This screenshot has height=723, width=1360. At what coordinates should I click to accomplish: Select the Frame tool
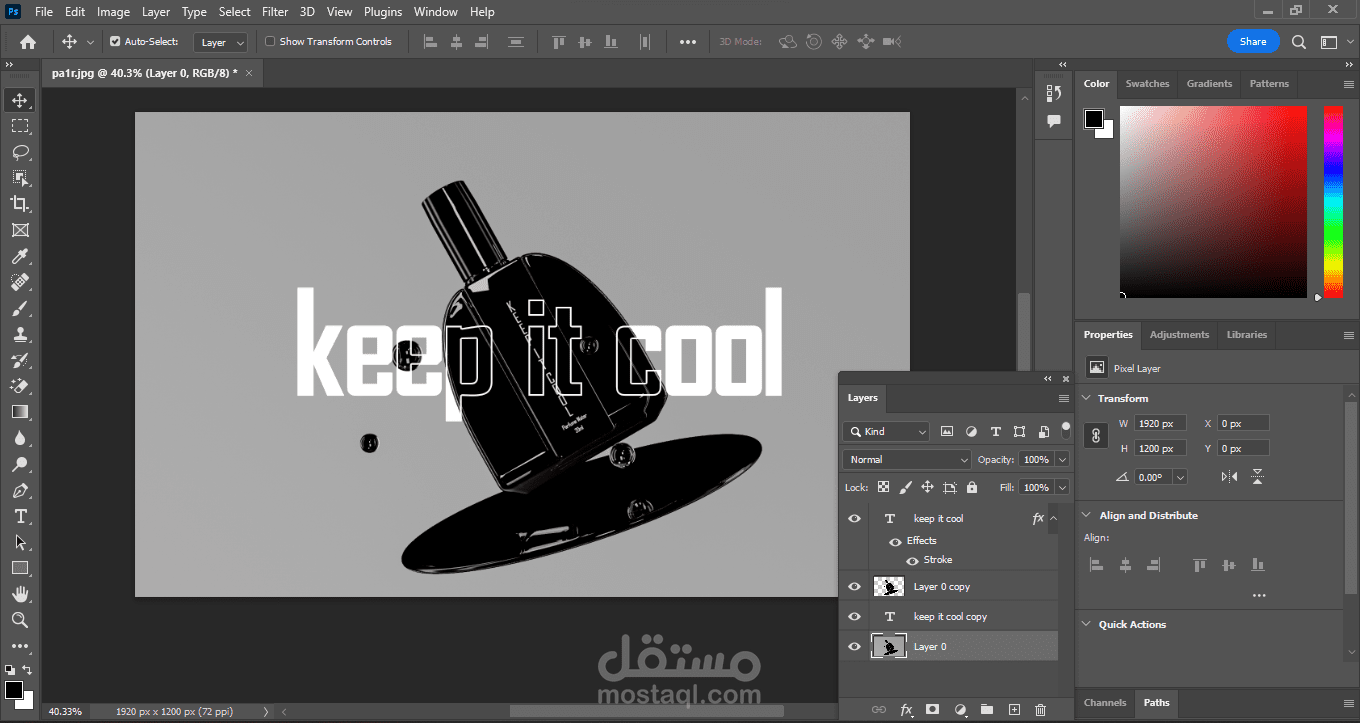point(19,230)
